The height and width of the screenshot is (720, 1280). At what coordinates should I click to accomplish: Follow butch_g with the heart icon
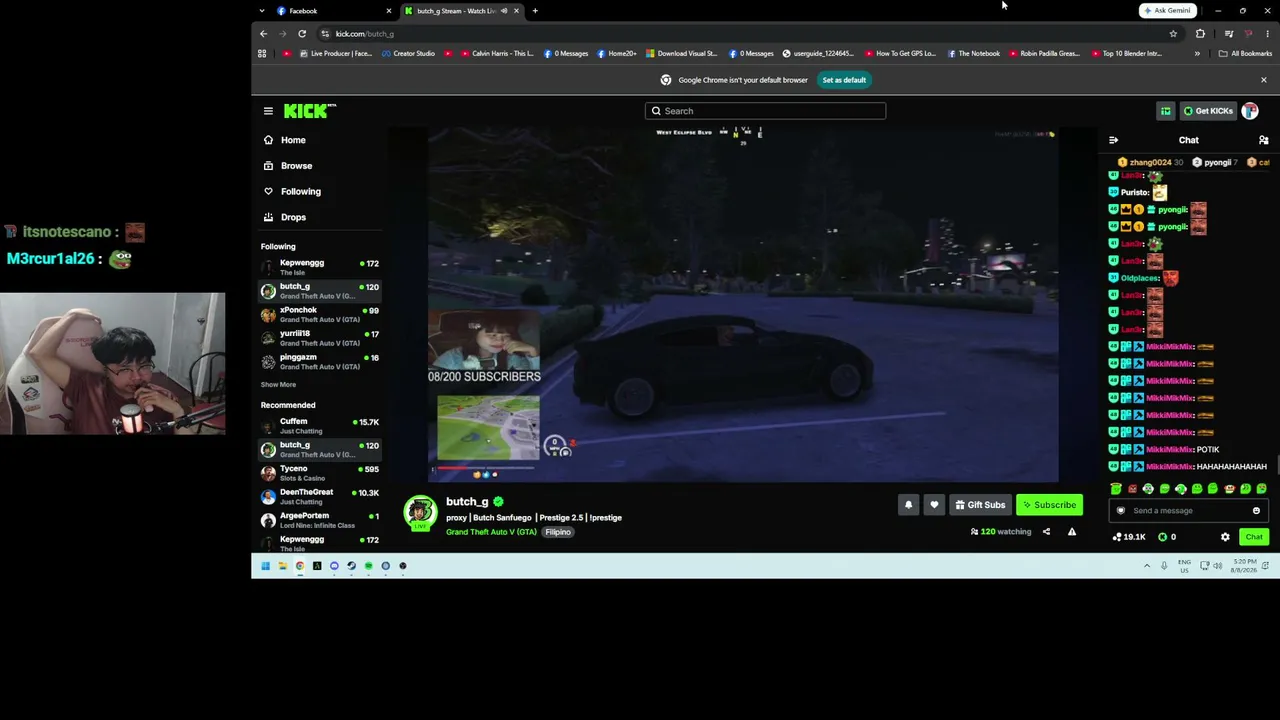pos(934,505)
